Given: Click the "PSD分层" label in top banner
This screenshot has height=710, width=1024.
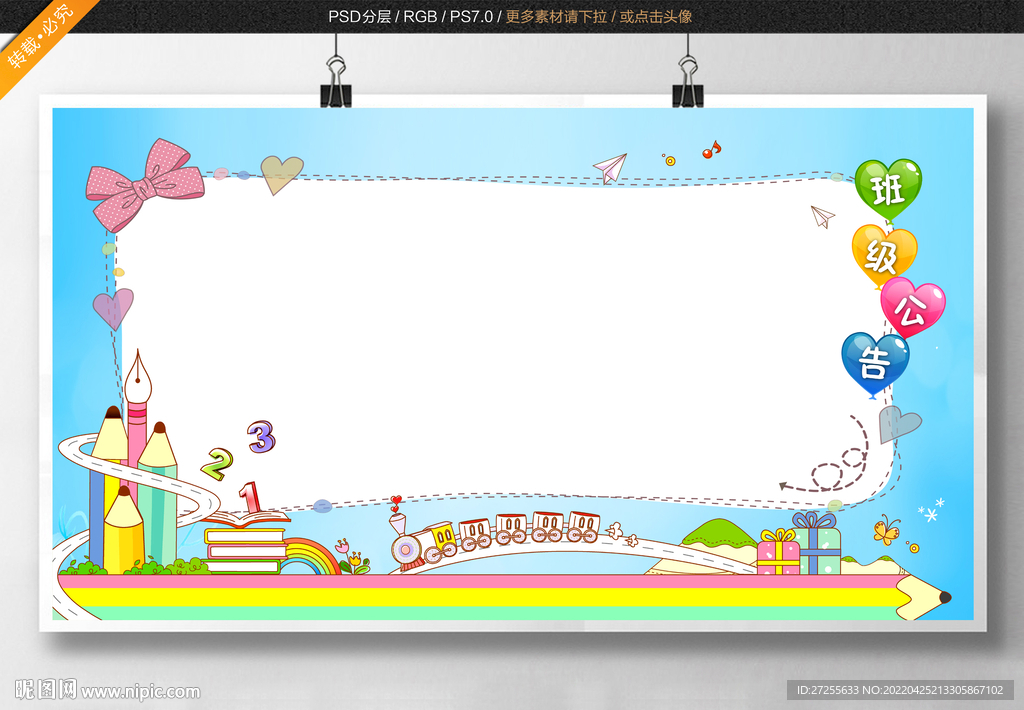Looking at the screenshot, I should 359,16.
